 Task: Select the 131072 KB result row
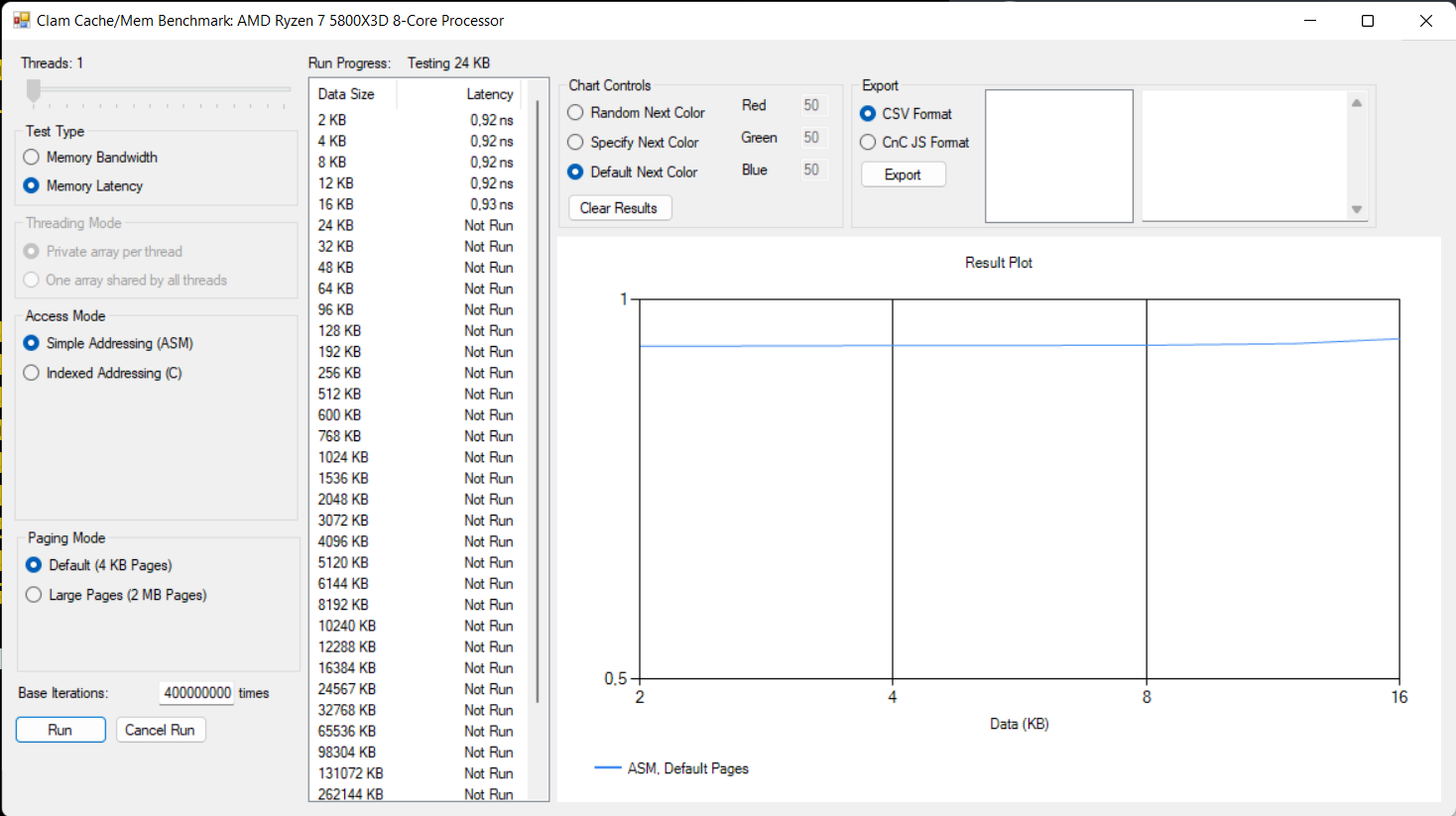(x=417, y=773)
